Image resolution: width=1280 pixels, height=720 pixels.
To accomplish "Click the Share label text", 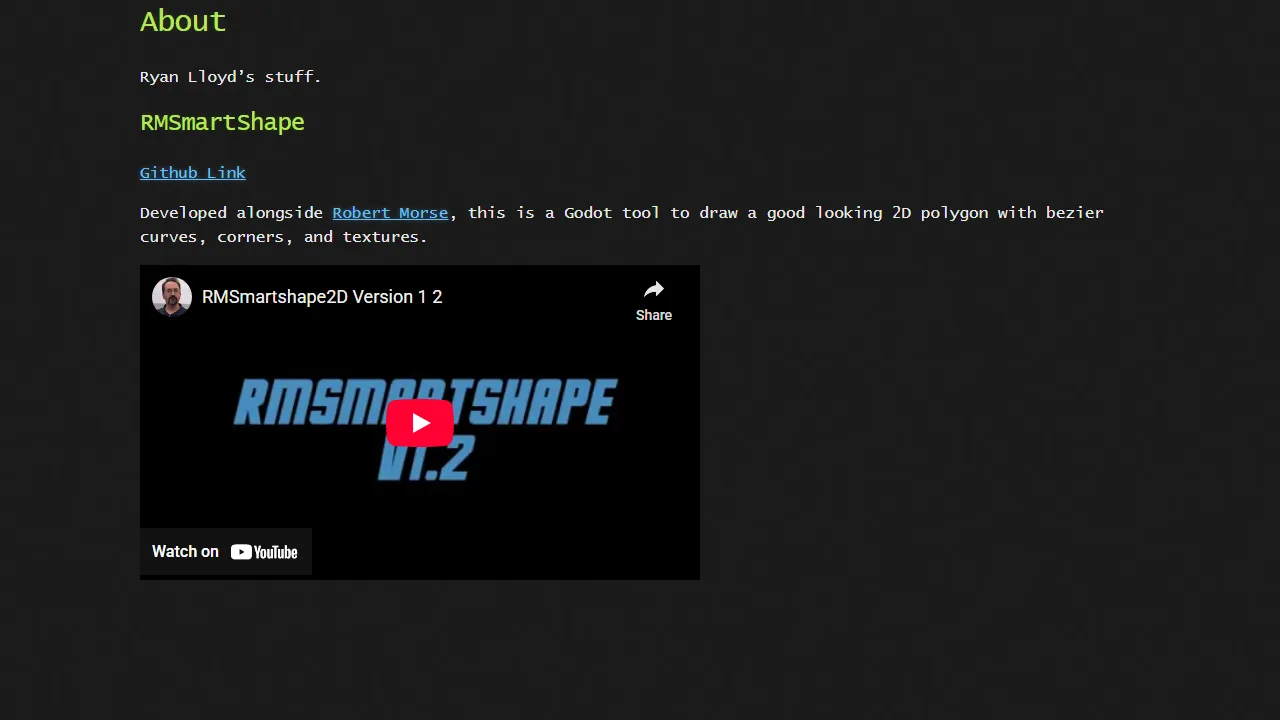I will point(653,315).
